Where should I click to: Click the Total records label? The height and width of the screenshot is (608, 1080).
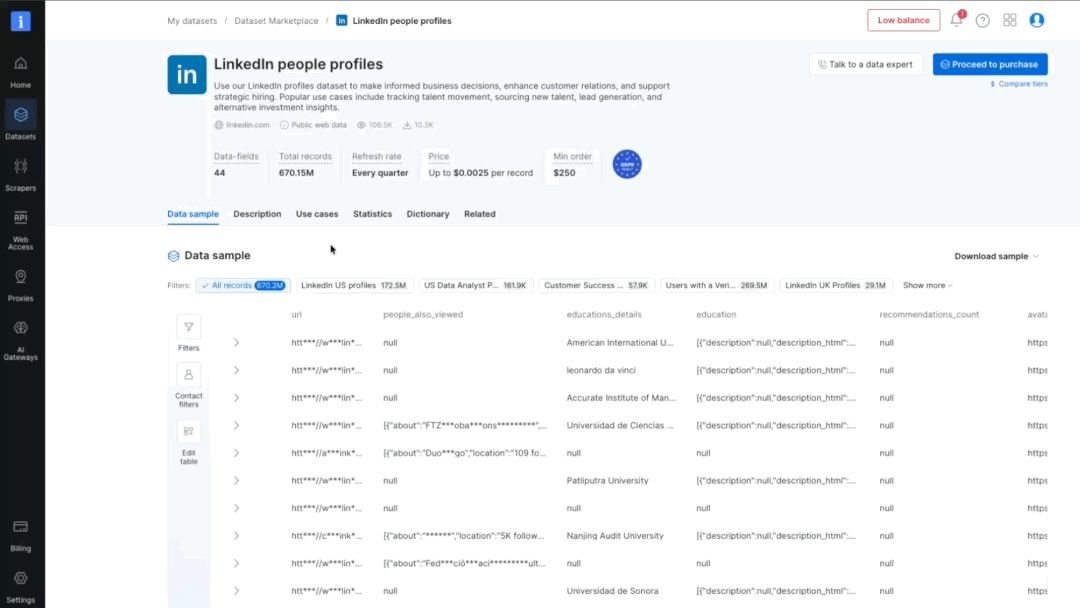pyautogui.click(x=305, y=156)
